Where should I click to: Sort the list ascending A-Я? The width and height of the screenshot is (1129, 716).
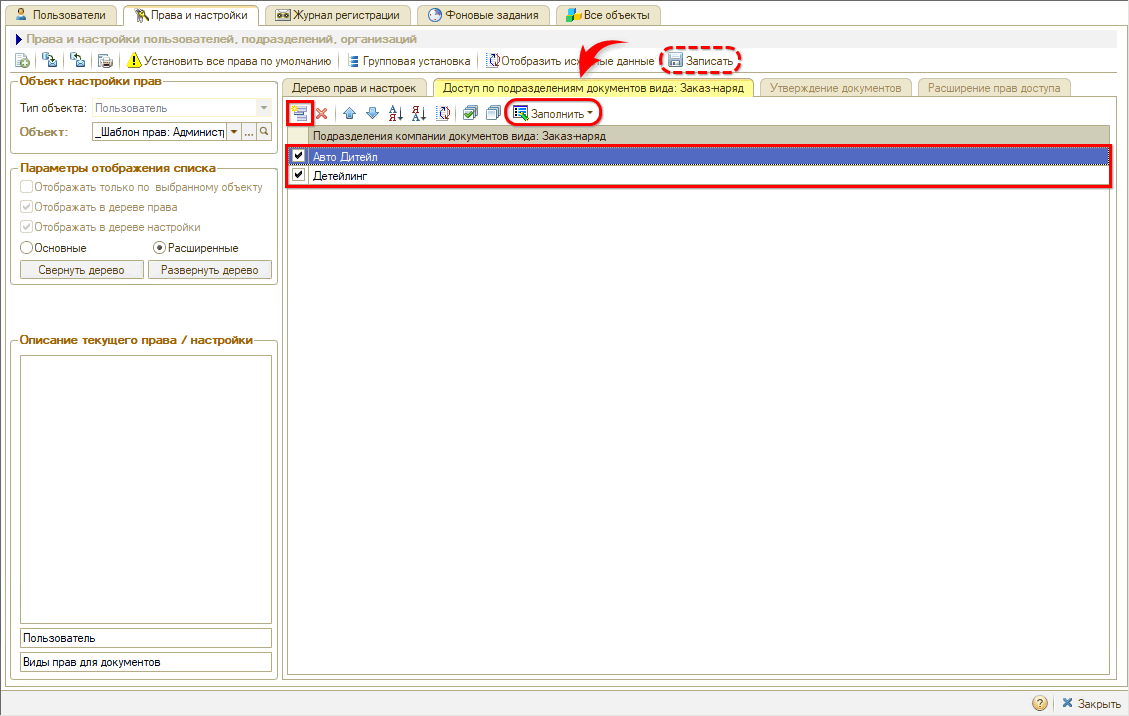(x=395, y=114)
